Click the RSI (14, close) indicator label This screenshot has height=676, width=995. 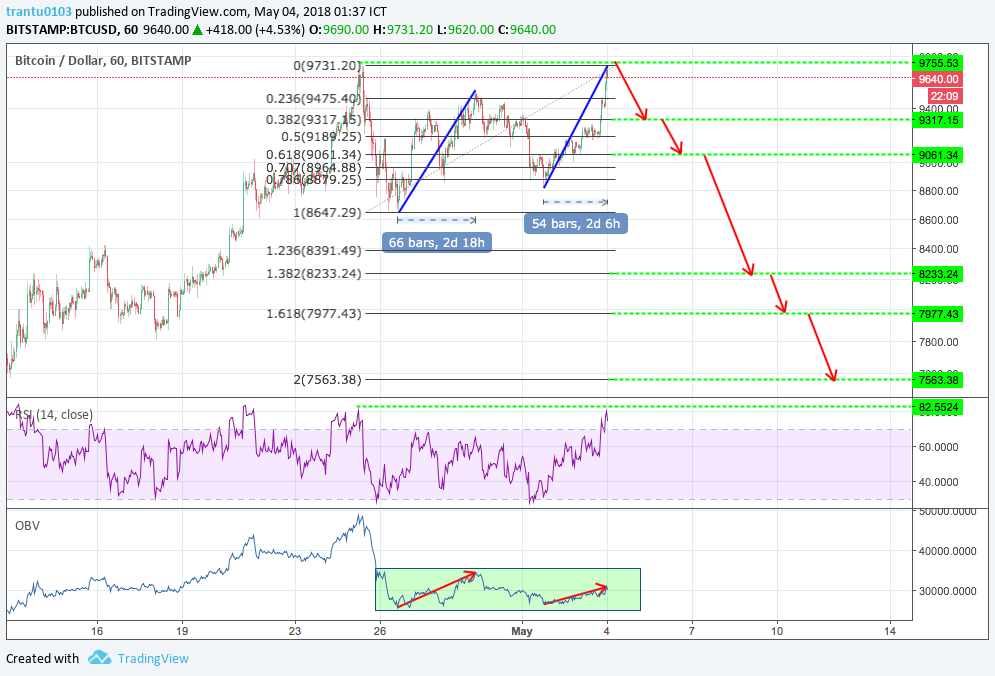[x=54, y=414]
